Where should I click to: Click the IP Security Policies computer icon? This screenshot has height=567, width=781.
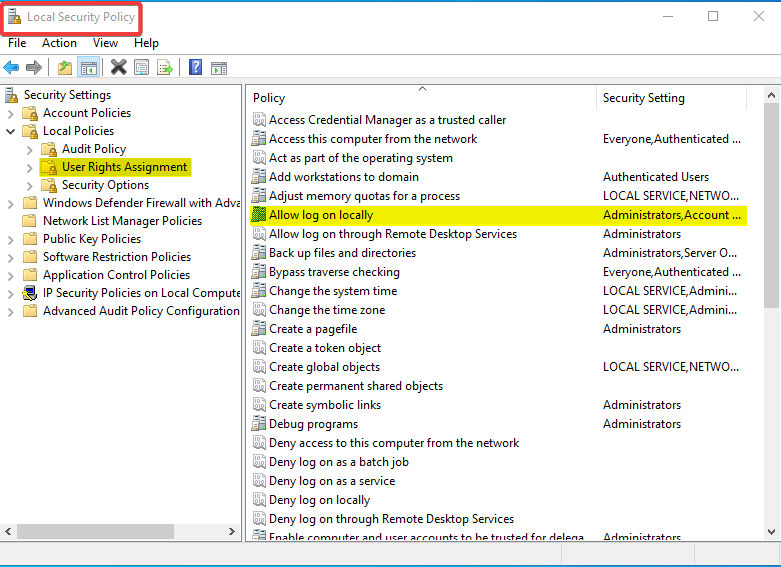(x=30, y=293)
